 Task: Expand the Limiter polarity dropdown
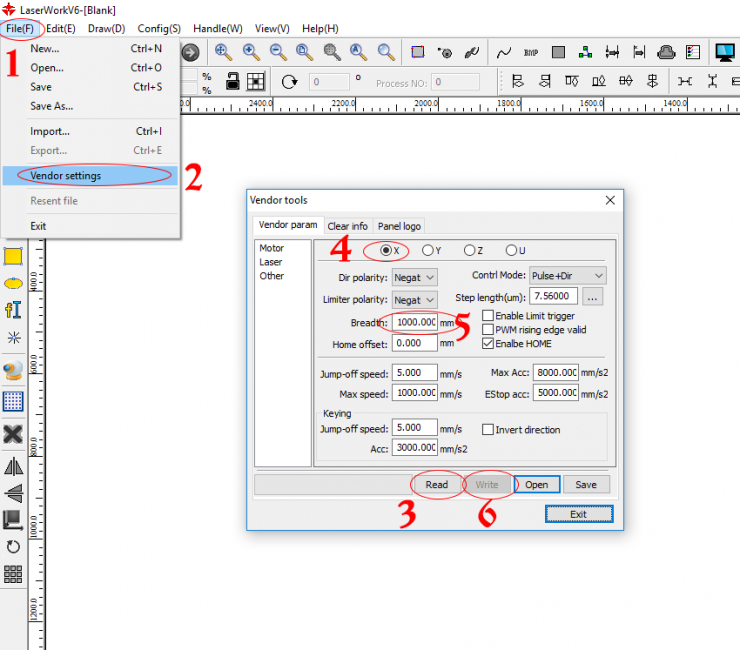(414, 299)
